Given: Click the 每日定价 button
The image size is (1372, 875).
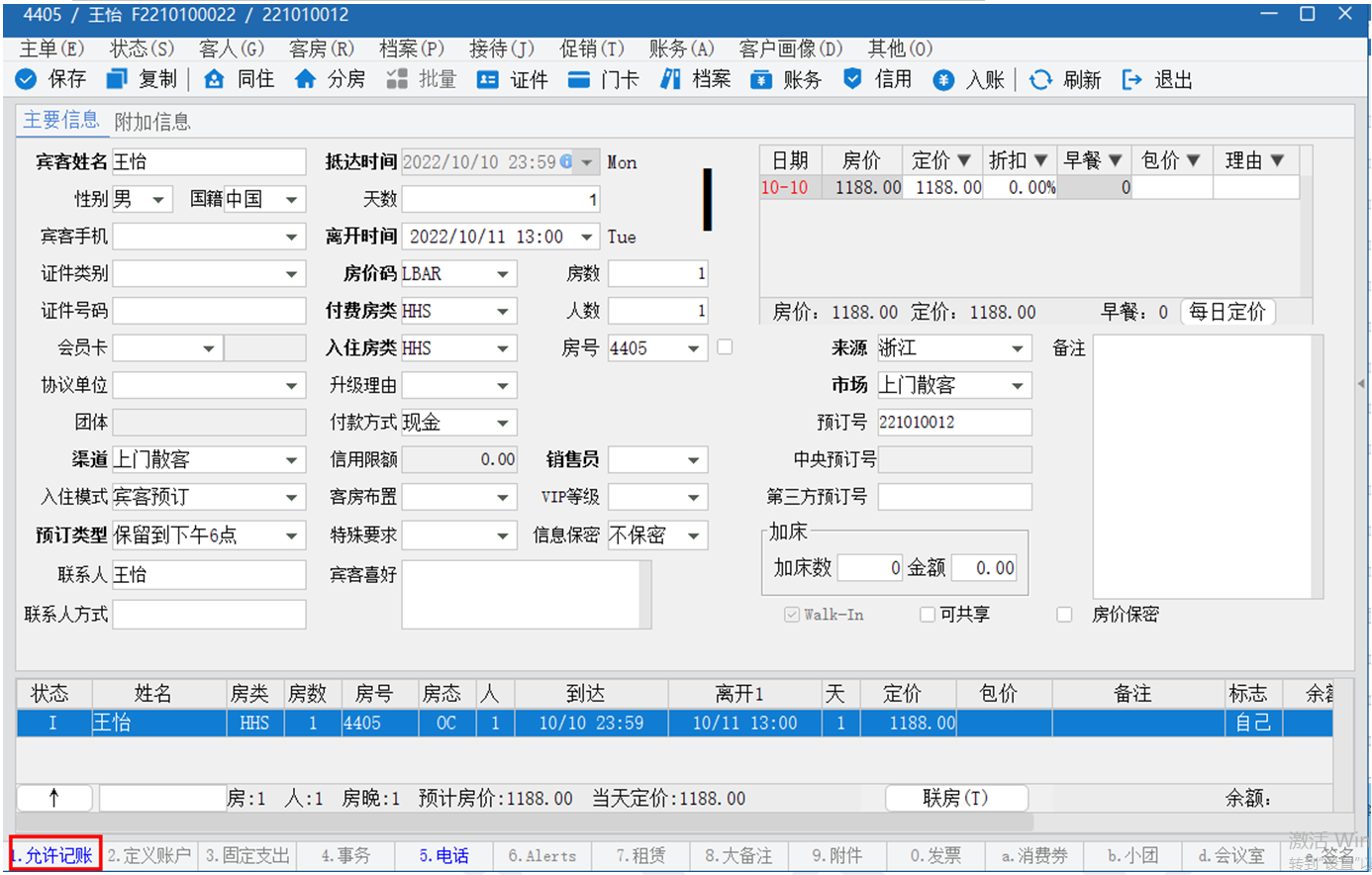Looking at the screenshot, I should click(1227, 312).
